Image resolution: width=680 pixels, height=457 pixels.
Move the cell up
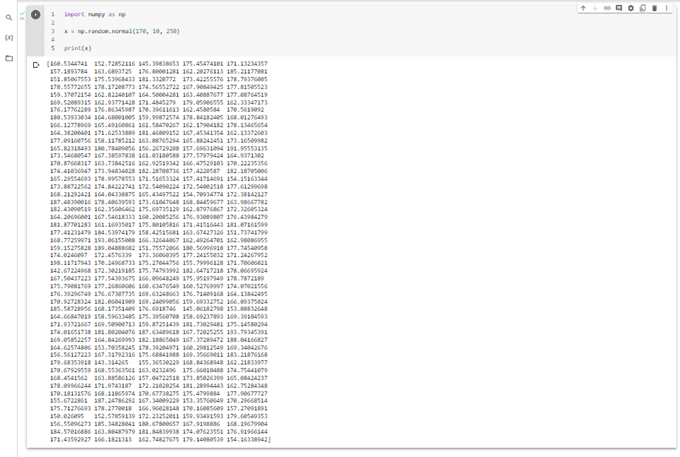coord(584,8)
